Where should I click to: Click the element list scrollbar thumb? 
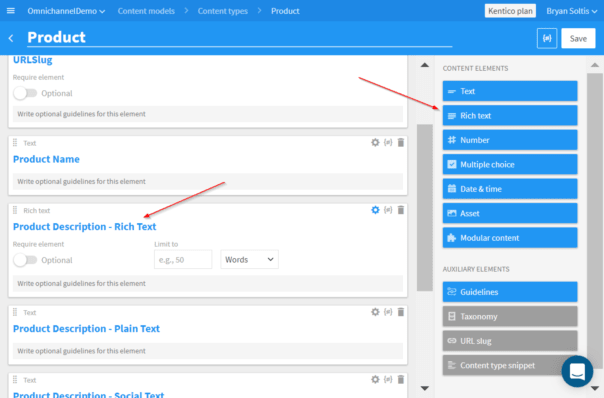[424, 208]
